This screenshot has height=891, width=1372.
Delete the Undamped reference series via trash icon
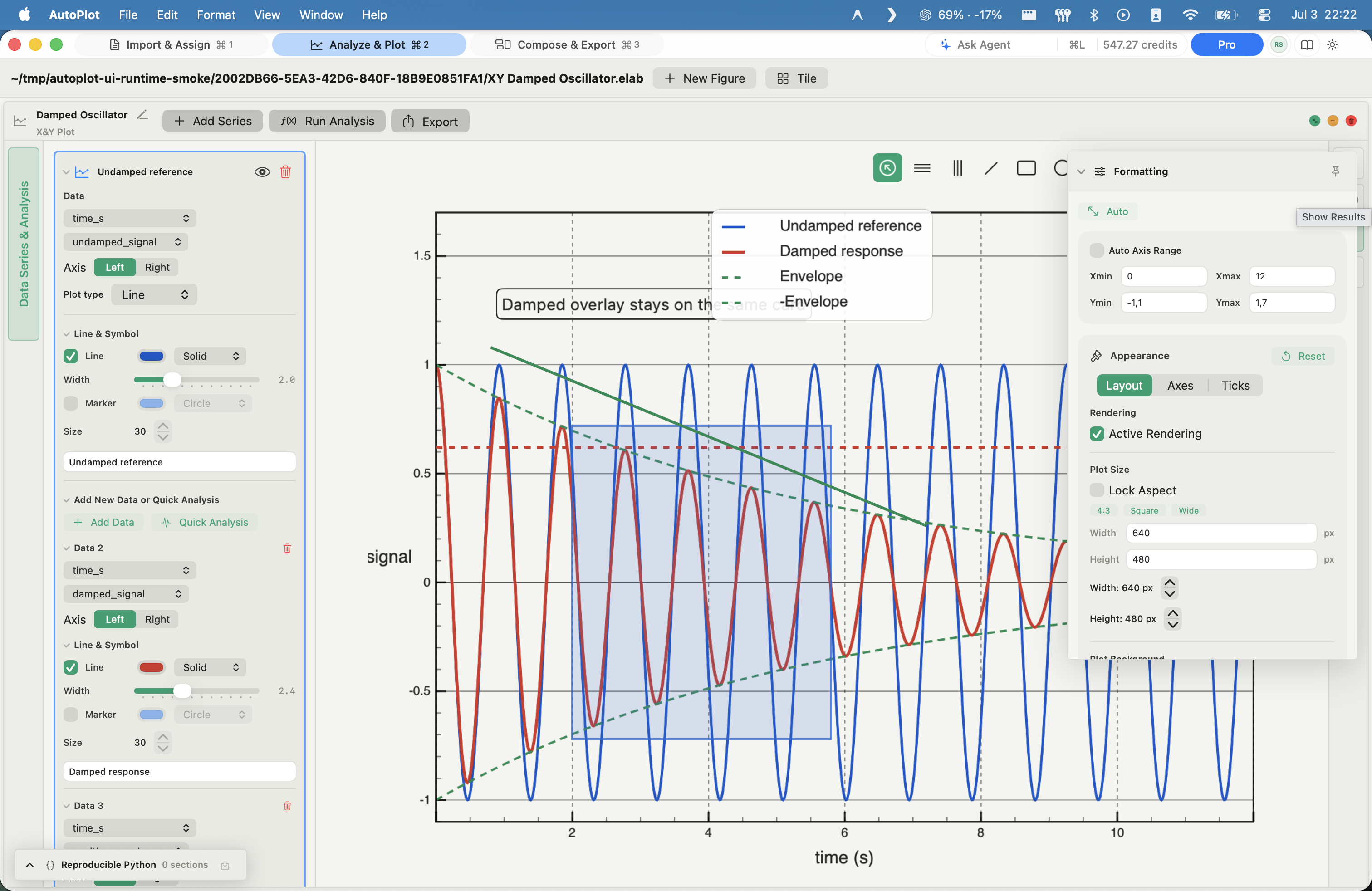(x=285, y=172)
